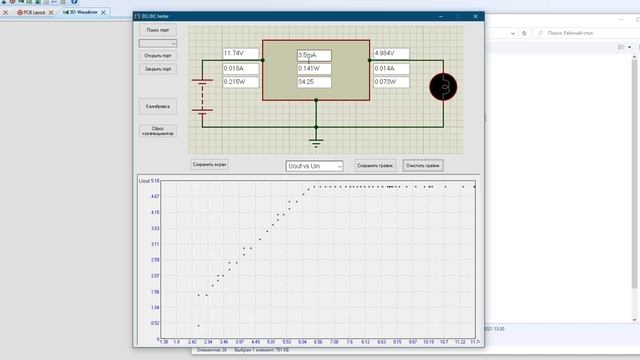Click the 'Открыть порт' button
Screen dimensions: 640x360
click(158, 56)
